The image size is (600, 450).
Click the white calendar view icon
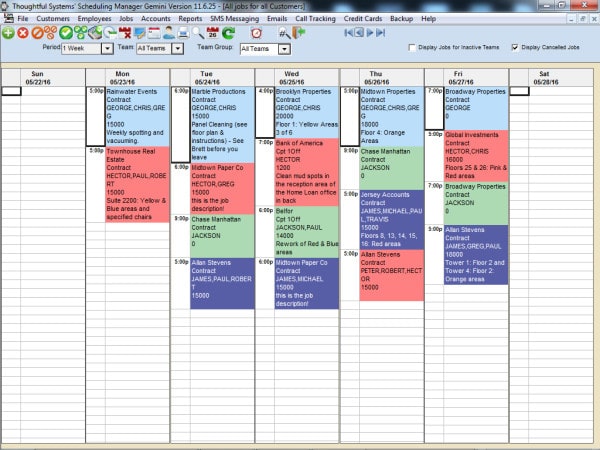point(154,33)
